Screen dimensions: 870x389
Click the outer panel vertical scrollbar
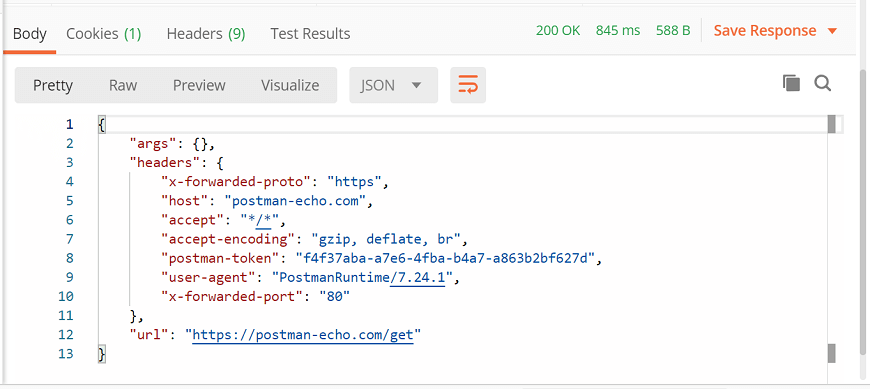pyautogui.click(x=864, y=211)
